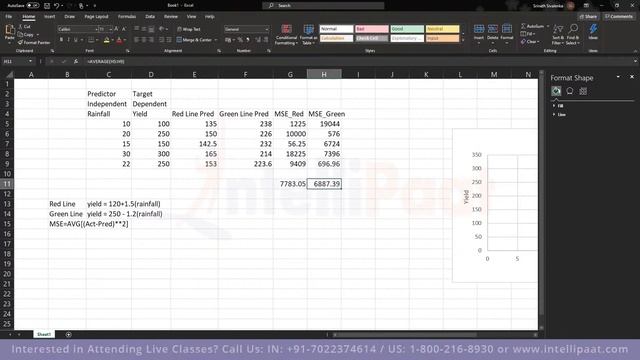Open Format Shape pane options dropdown
This screenshot has width=640, height=360.
618,77
